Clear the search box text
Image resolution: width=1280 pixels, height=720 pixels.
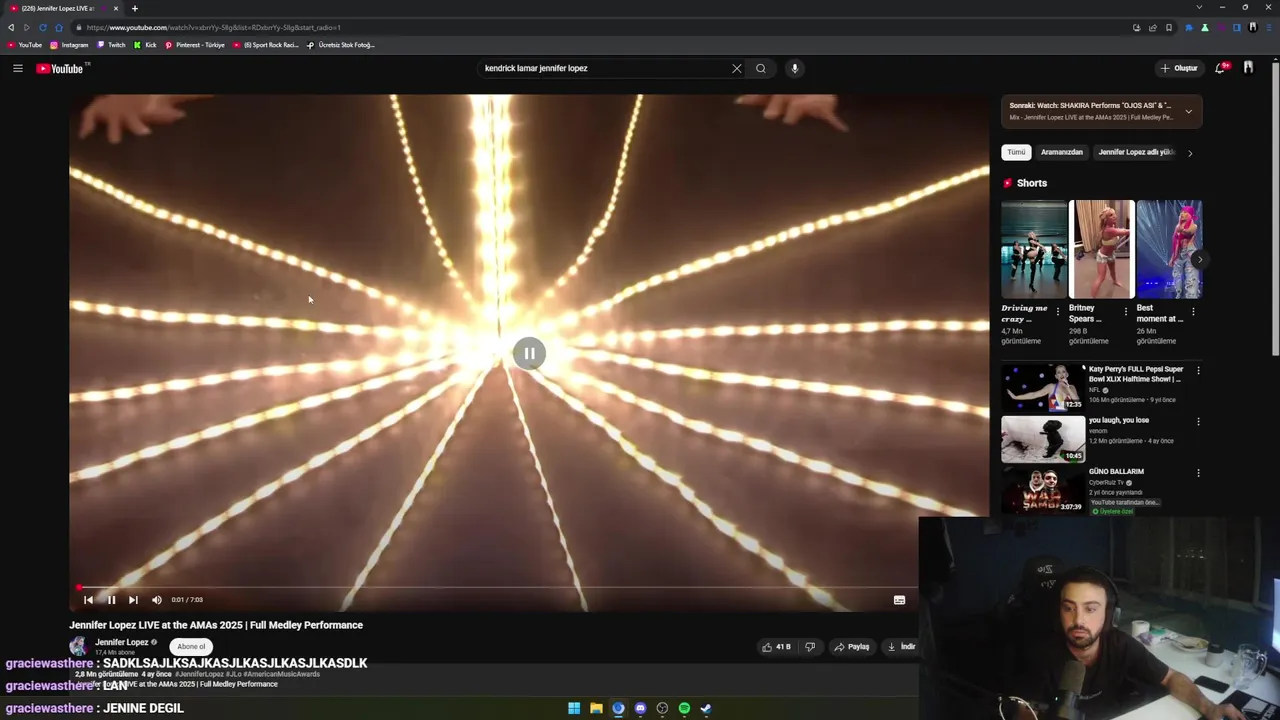(x=737, y=68)
